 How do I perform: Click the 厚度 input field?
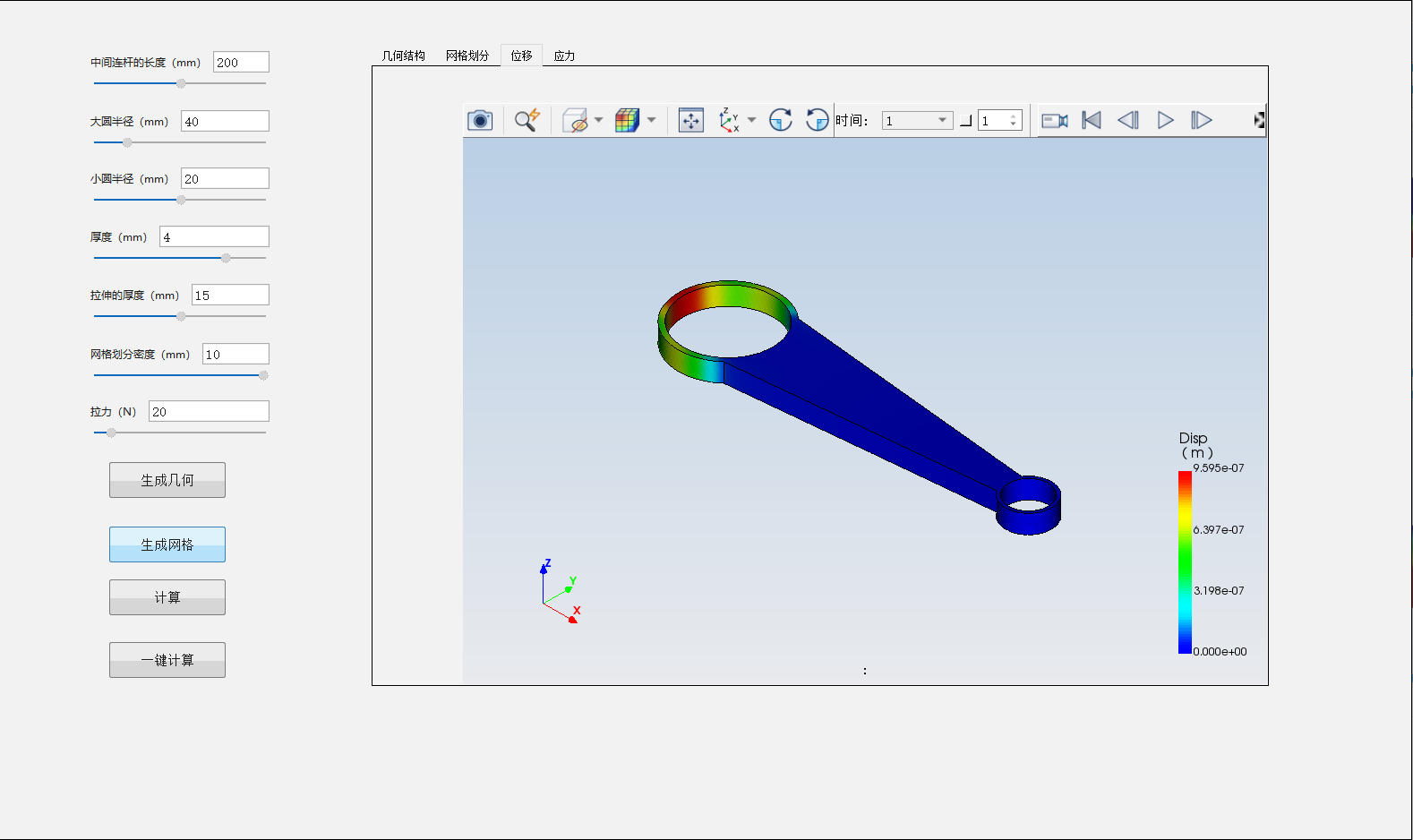click(x=214, y=236)
